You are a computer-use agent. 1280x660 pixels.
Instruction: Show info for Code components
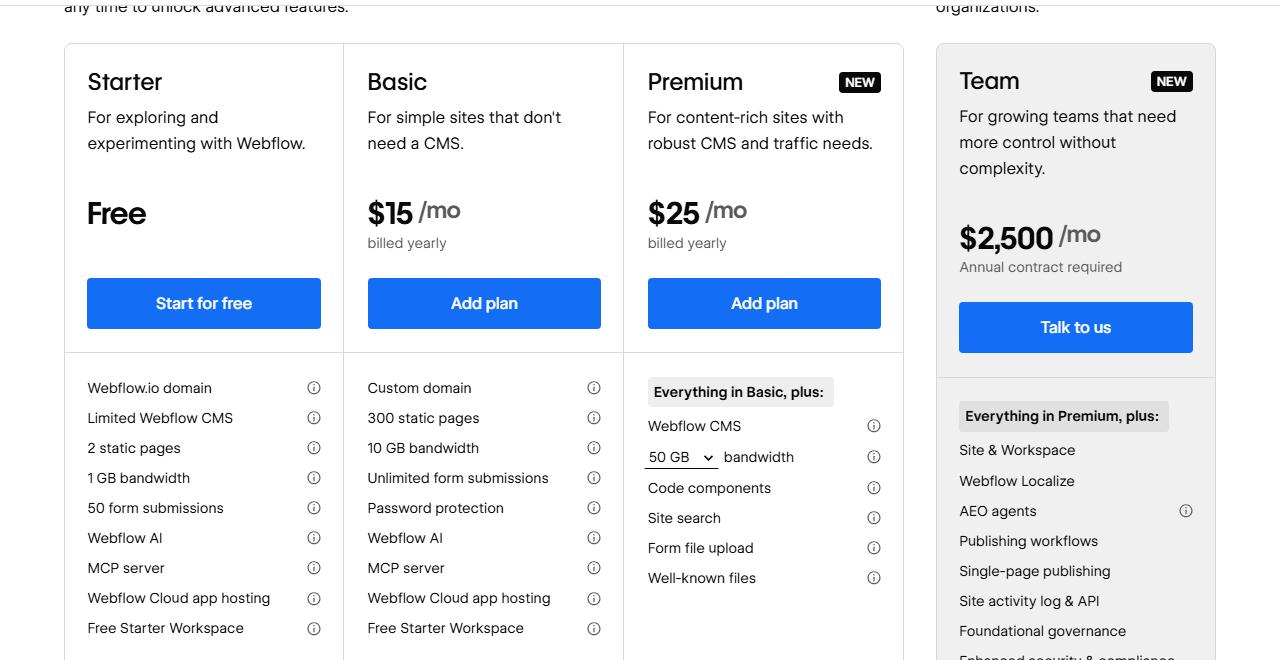[874, 488]
